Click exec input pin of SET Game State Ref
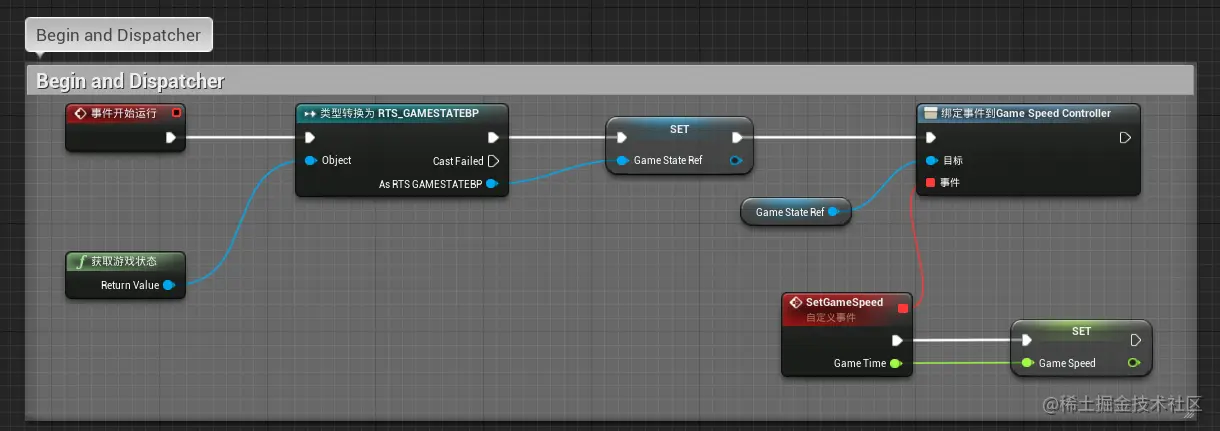This screenshot has width=1220, height=431. pyautogui.click(x=622, y=138)
